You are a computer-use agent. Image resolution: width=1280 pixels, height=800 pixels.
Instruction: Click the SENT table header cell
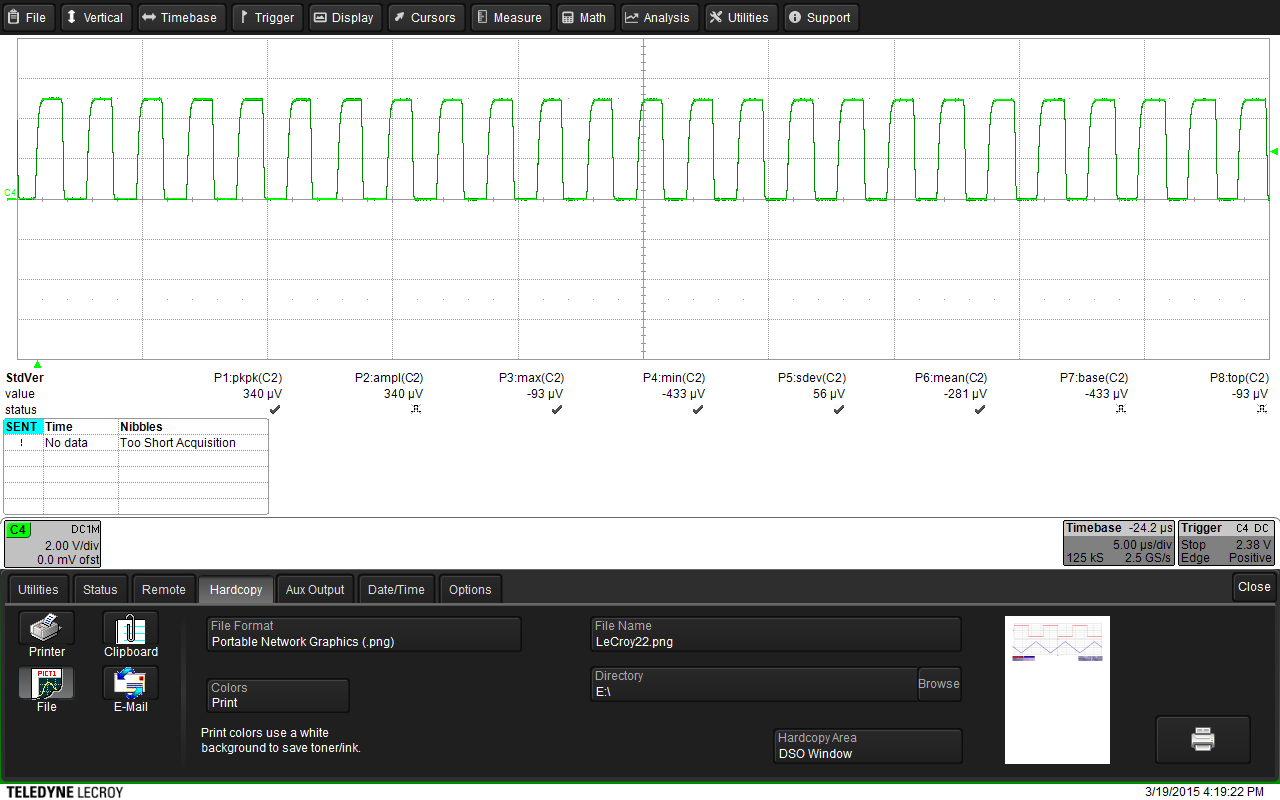point(23,427)
